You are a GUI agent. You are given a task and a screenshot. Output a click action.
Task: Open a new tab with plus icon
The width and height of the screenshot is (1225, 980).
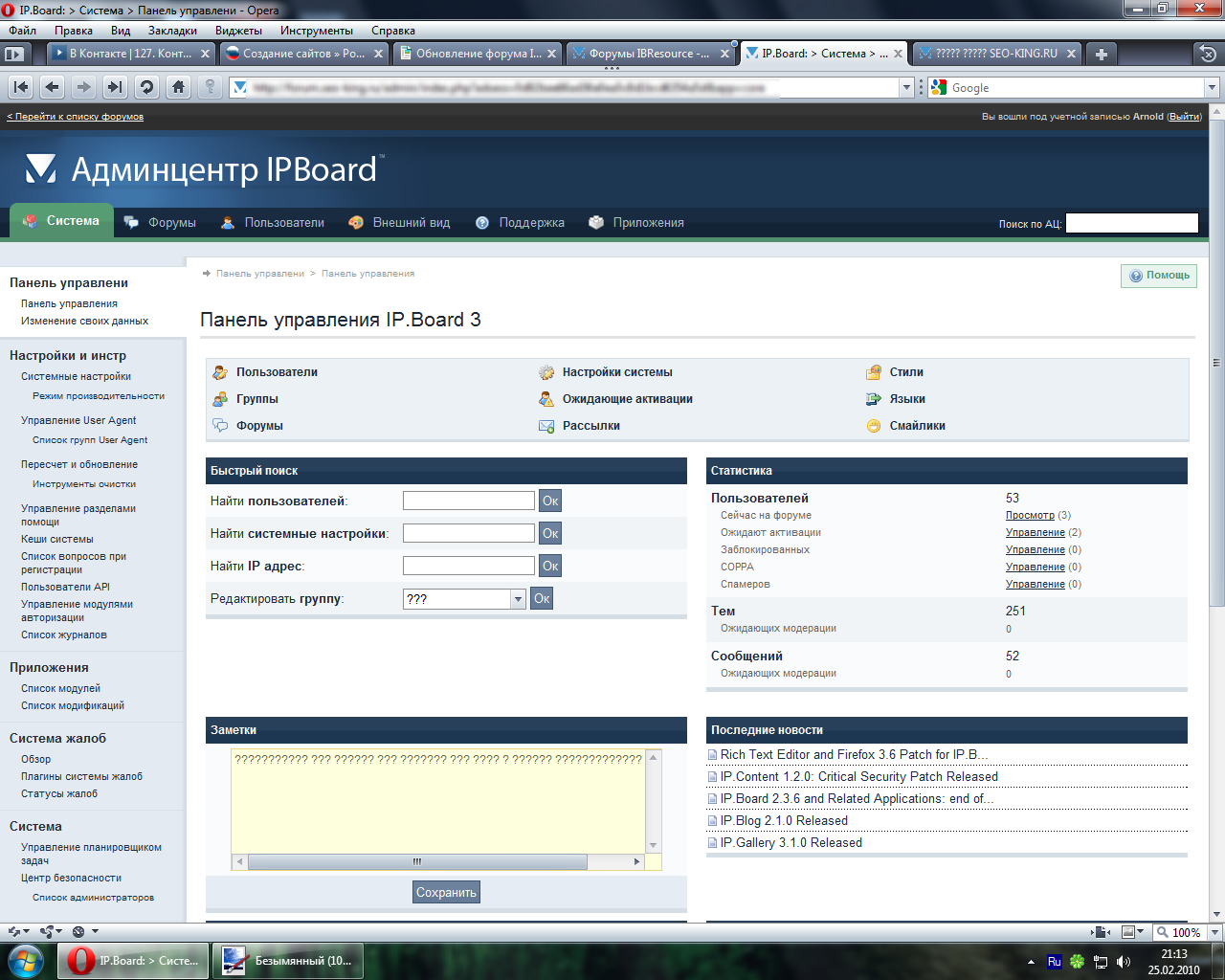1102,54
